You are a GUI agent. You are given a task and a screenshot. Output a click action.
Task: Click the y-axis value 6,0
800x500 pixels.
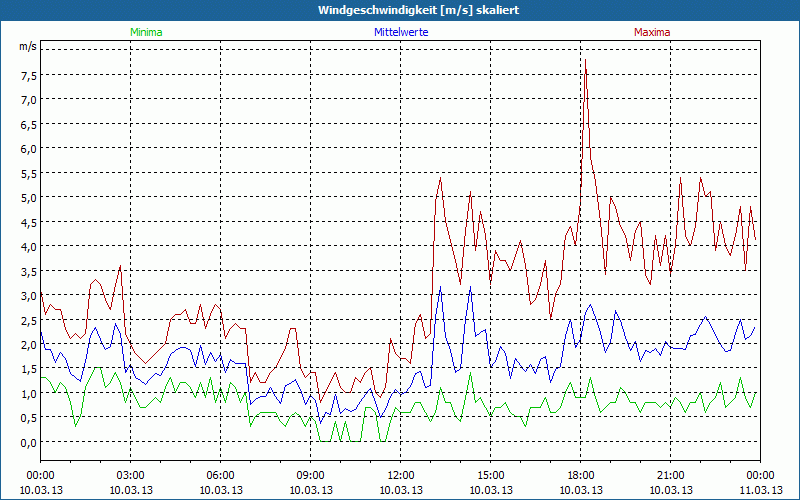tap(29, 149)
